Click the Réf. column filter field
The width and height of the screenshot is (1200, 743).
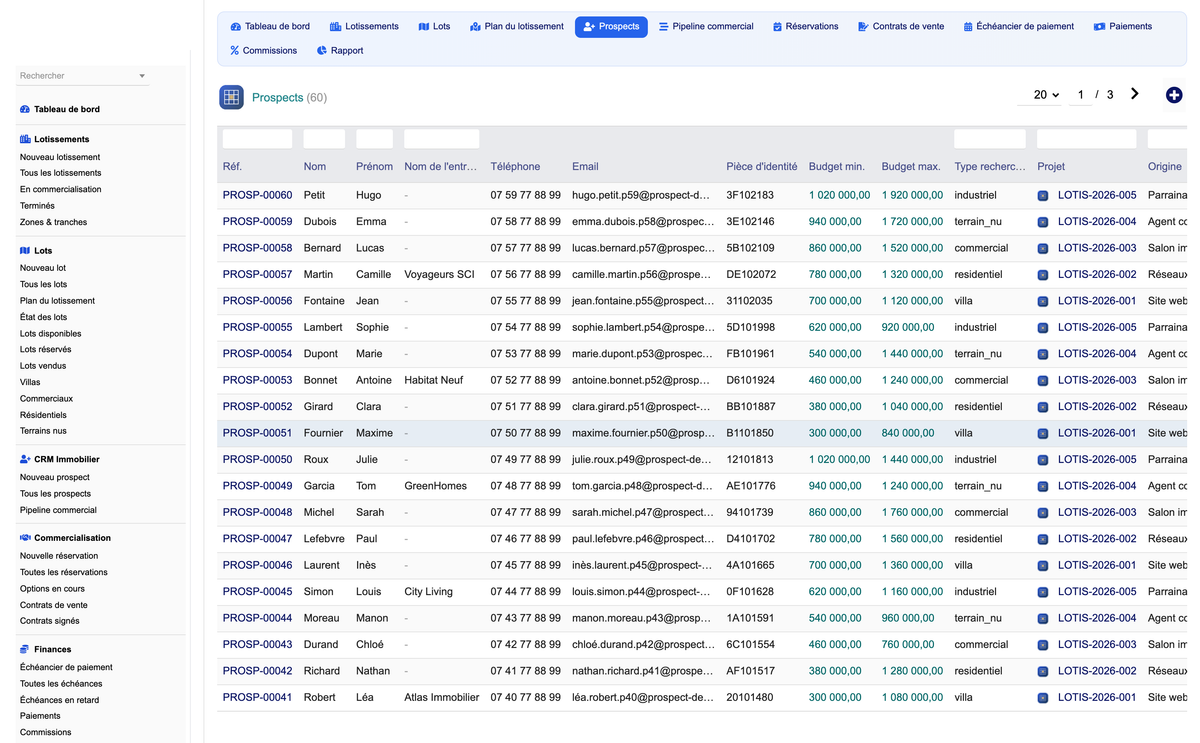[x=258, y=139]
